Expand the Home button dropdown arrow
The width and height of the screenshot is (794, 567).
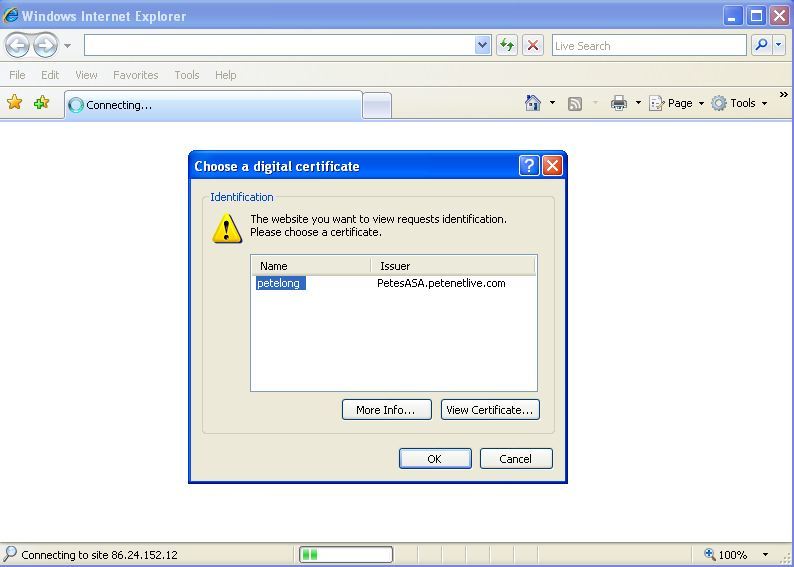[552, 103]
